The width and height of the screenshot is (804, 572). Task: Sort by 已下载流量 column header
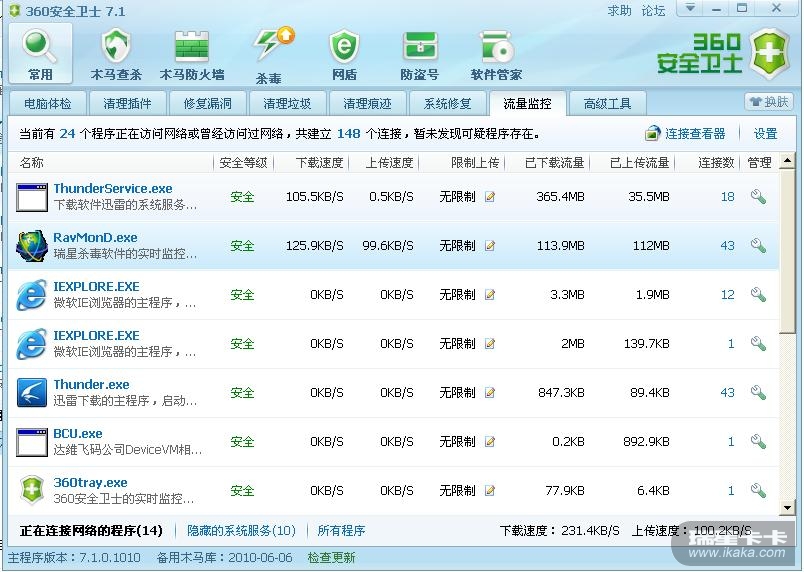(x=554, y=163)
